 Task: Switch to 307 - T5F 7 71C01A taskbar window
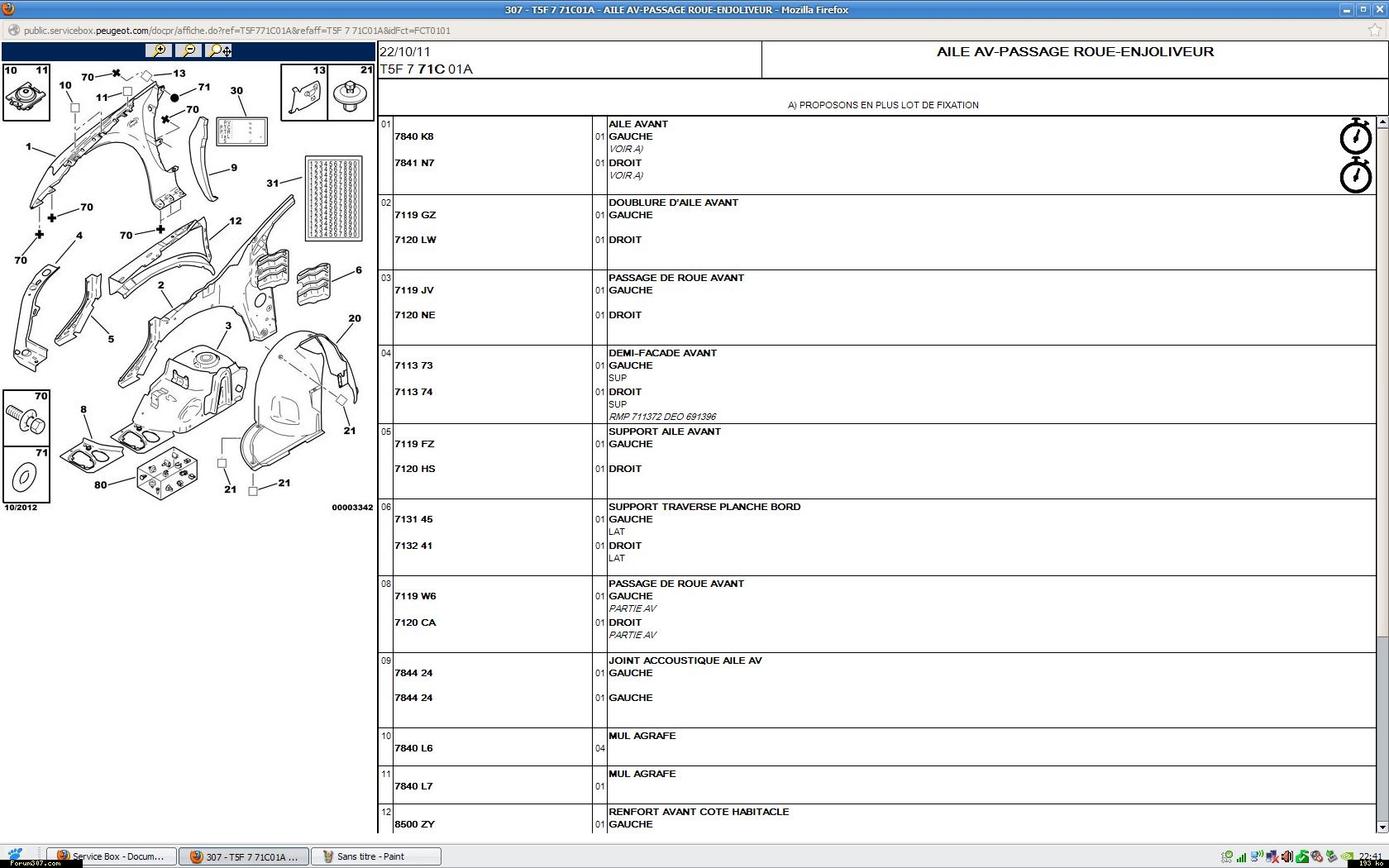click(245, 856)
